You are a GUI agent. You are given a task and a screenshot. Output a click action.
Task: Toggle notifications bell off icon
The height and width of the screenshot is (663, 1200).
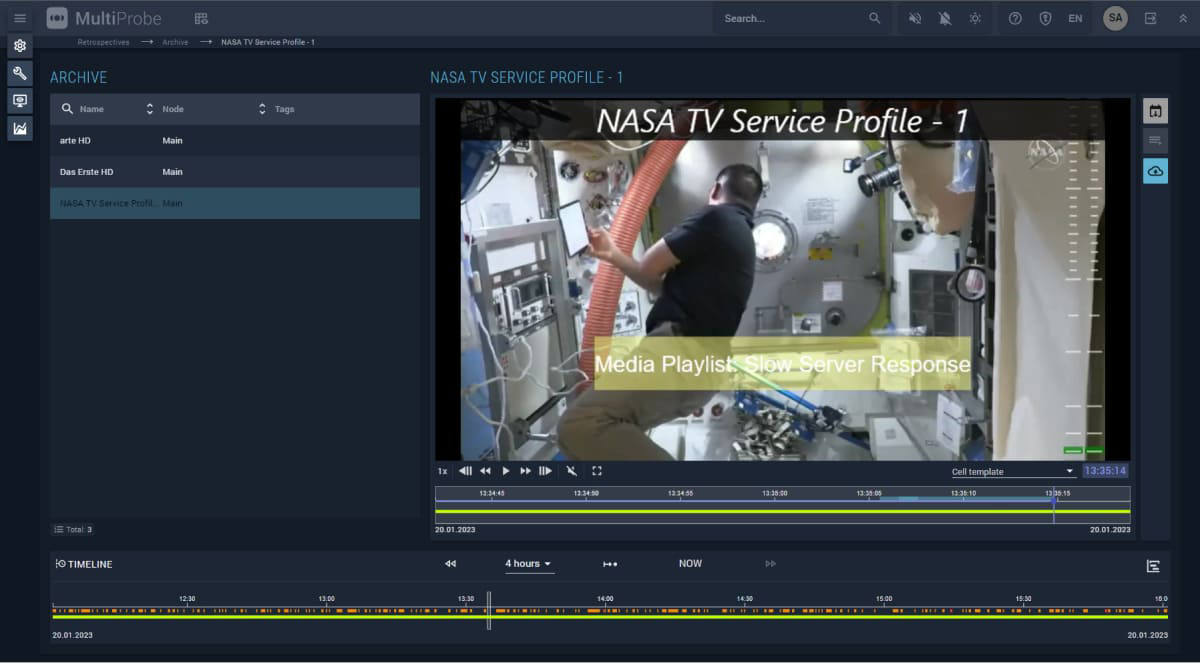click(x=945, y=18)
